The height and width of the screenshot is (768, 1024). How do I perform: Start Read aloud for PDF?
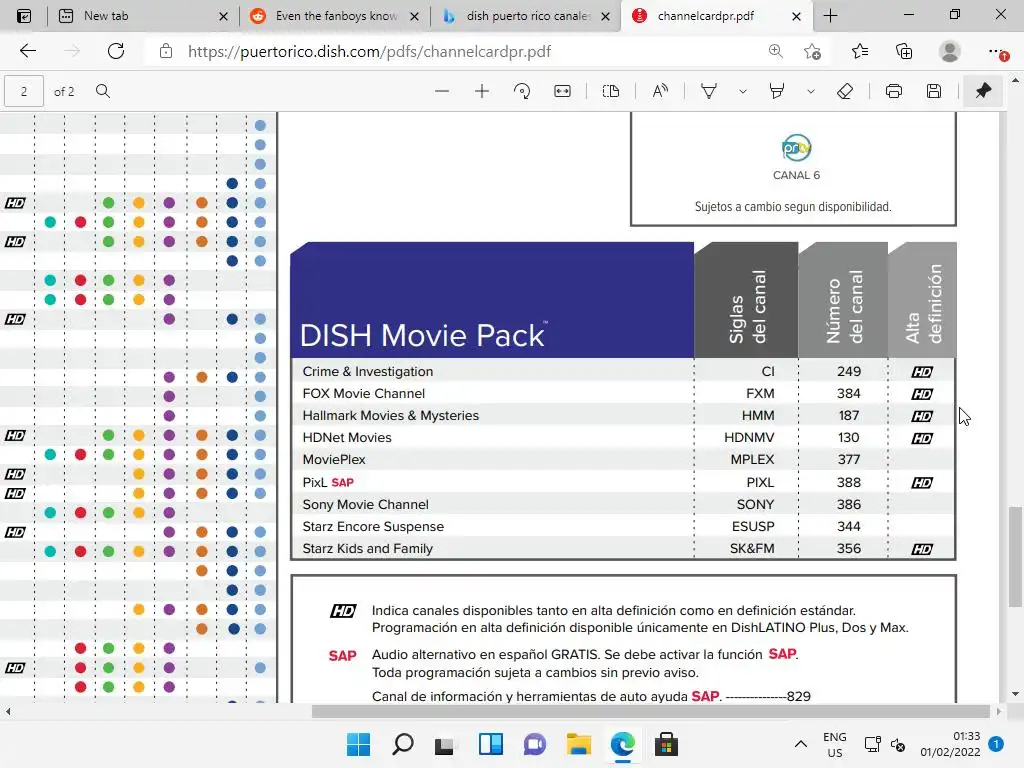(x=660, y=91)
